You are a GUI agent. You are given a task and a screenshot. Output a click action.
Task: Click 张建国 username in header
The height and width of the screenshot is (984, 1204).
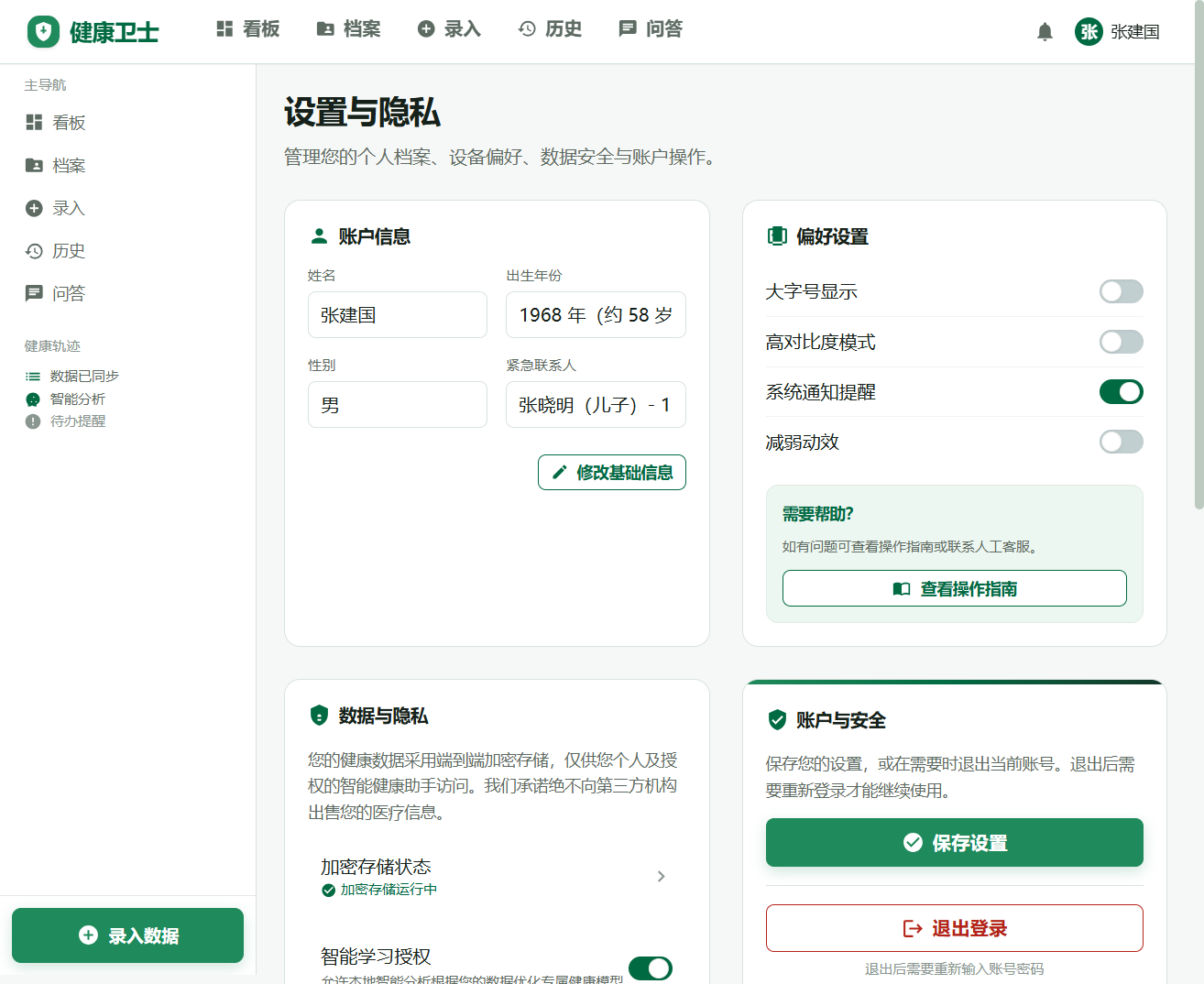[x=1135, y=32]
